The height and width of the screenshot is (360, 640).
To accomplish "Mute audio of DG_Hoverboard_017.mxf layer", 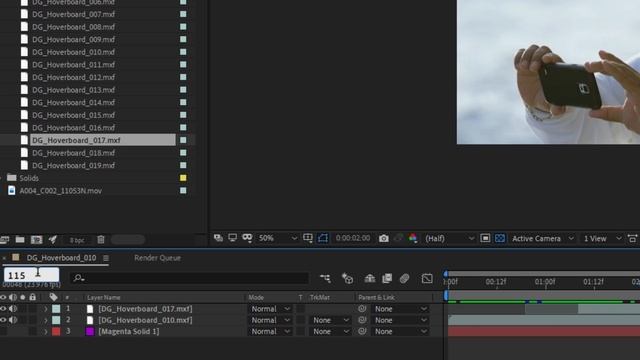I will [x=13, y=309].
